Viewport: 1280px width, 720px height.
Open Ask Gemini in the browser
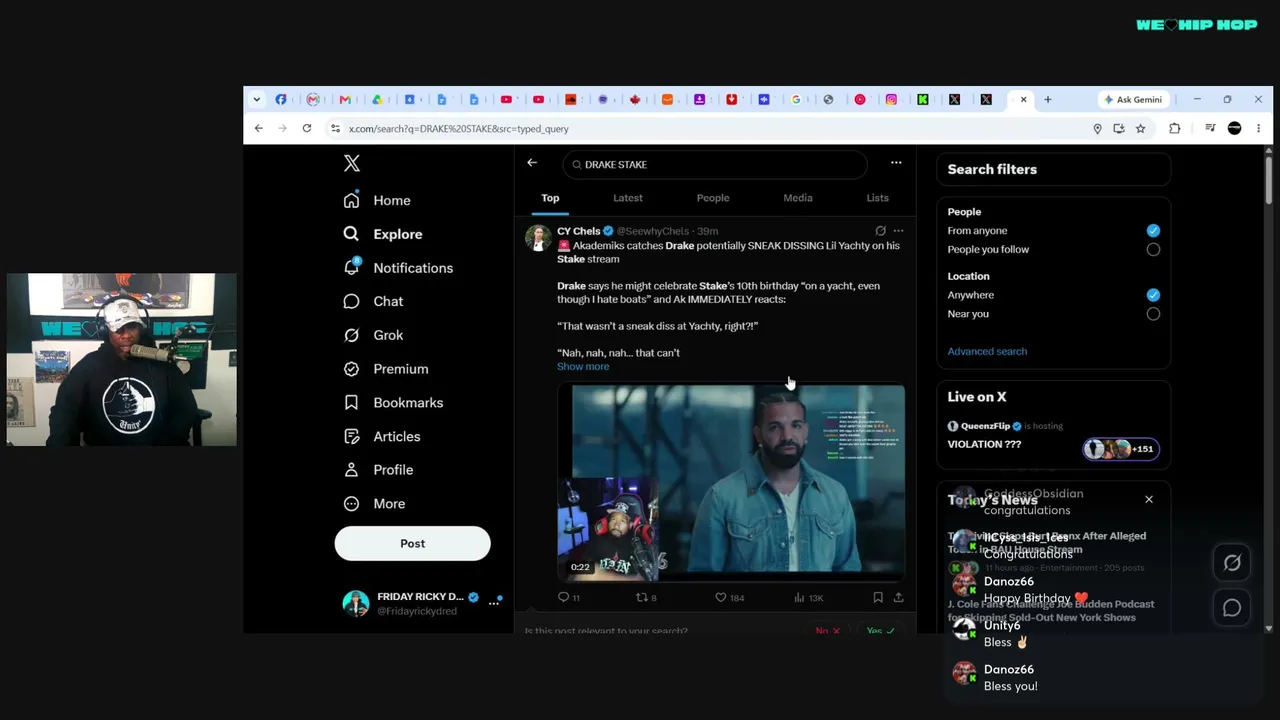pyautogui.click(x=1133, y=100)
